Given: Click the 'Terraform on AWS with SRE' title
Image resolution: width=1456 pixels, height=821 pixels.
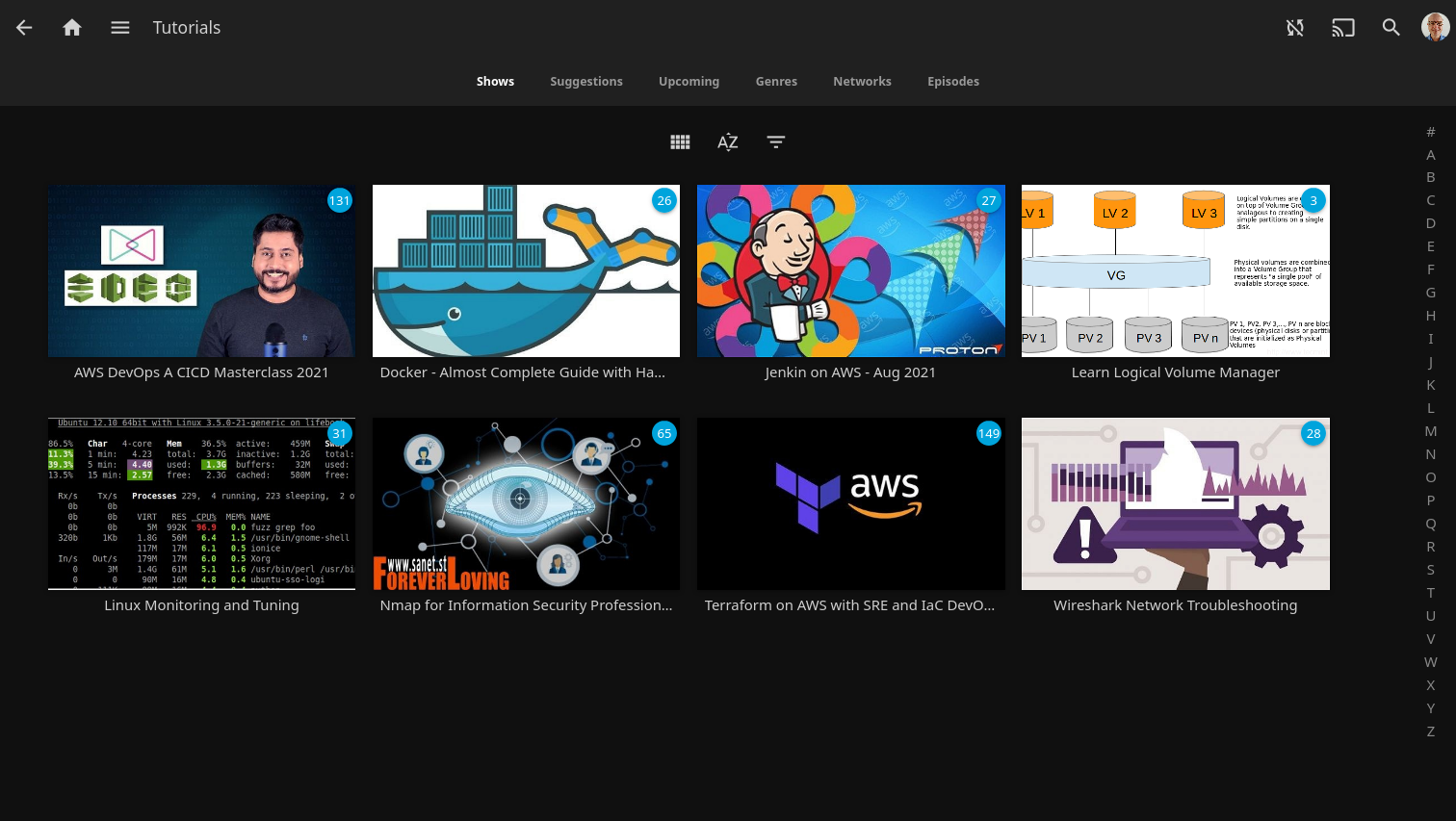Looking at the screenshot, I should coord(849,605).
